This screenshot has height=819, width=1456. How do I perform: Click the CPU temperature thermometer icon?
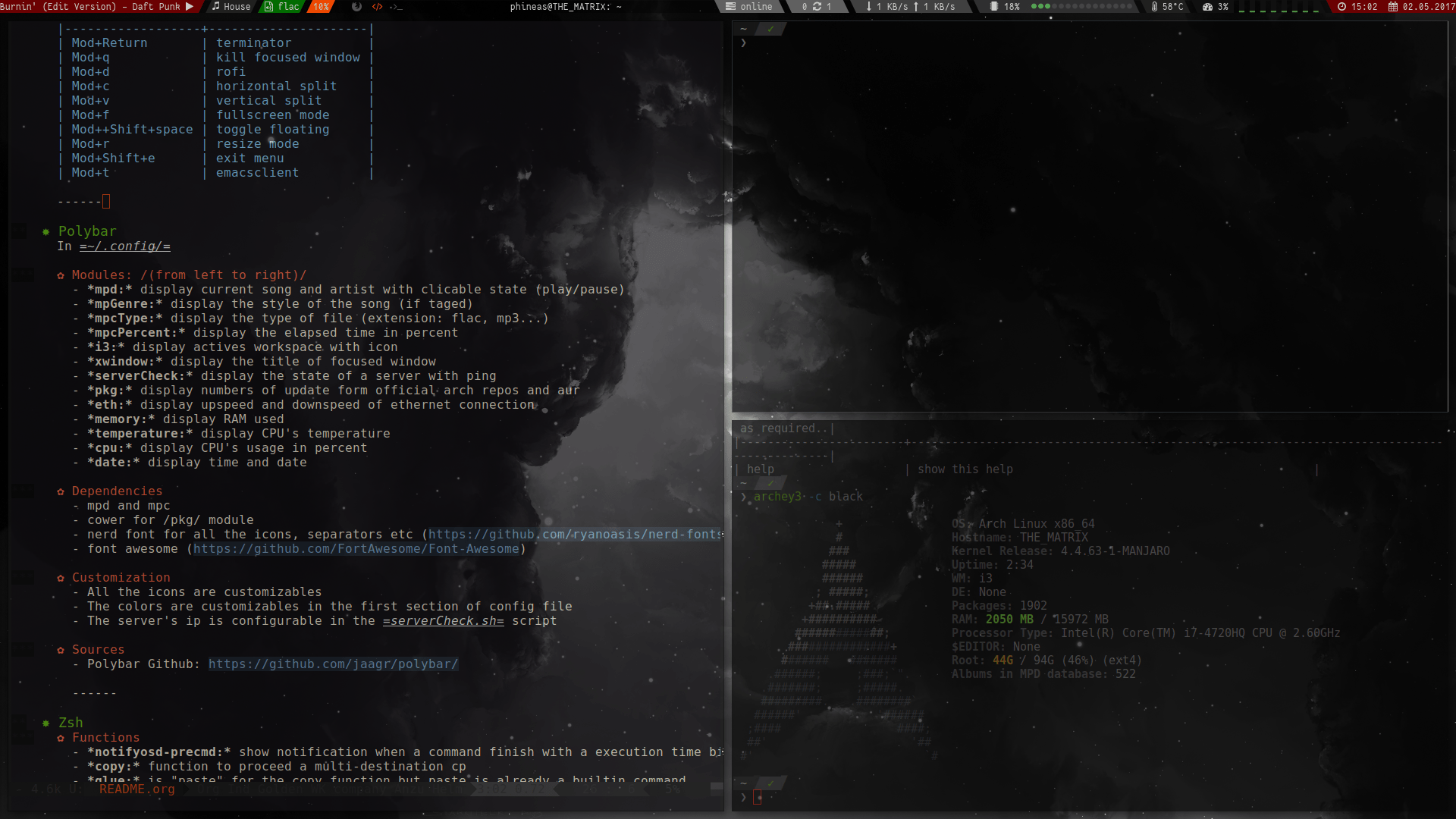1154,6
